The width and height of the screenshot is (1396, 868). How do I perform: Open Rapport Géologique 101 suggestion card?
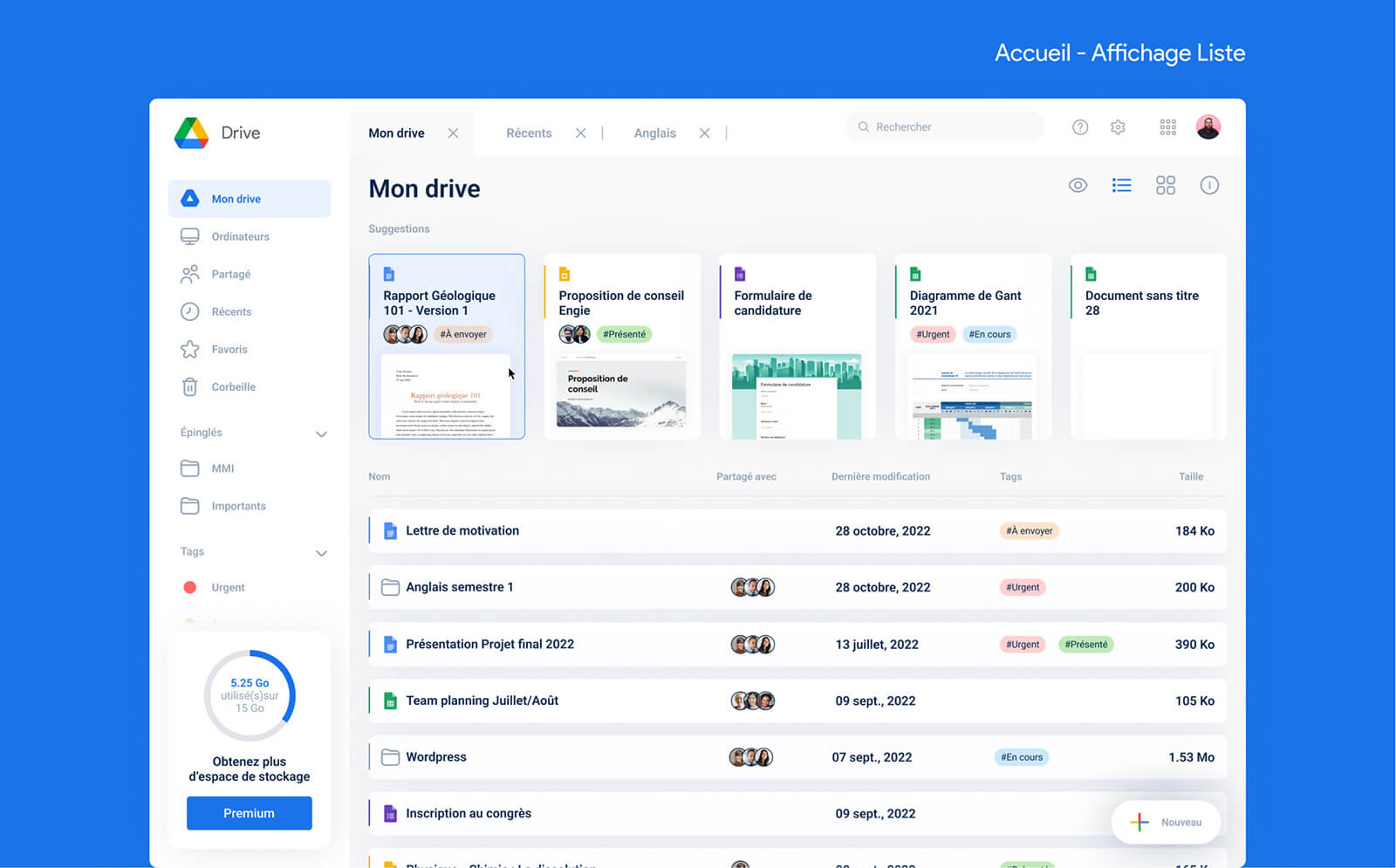[447, 346]
